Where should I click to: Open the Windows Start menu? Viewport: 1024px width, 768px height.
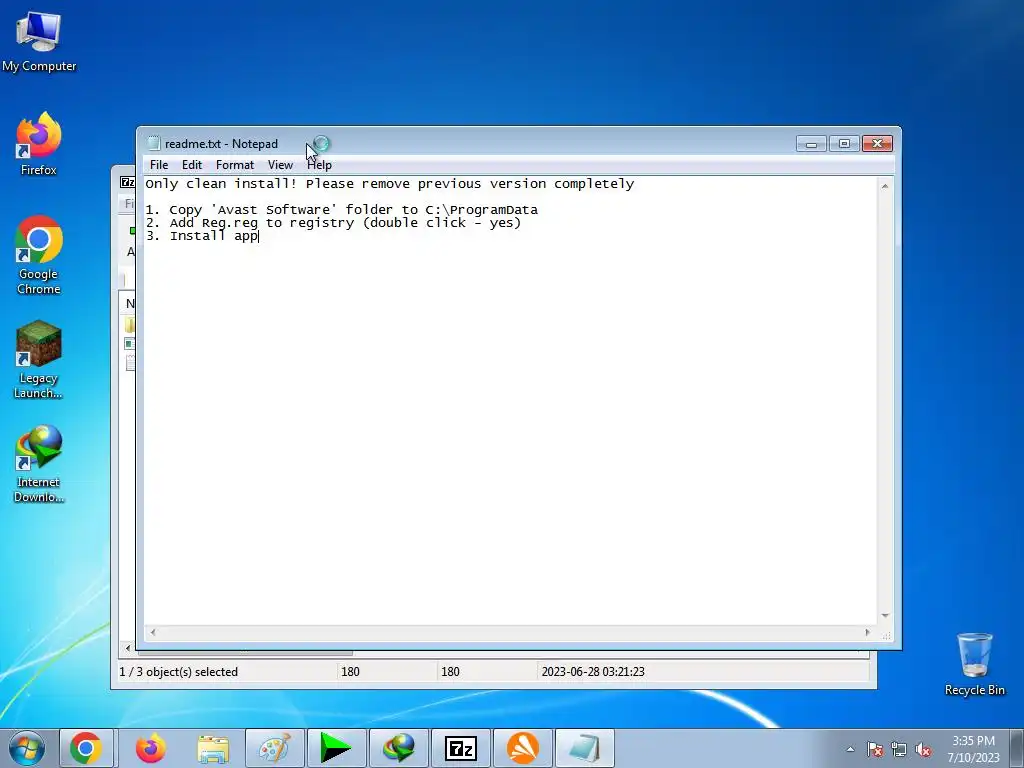26,748
